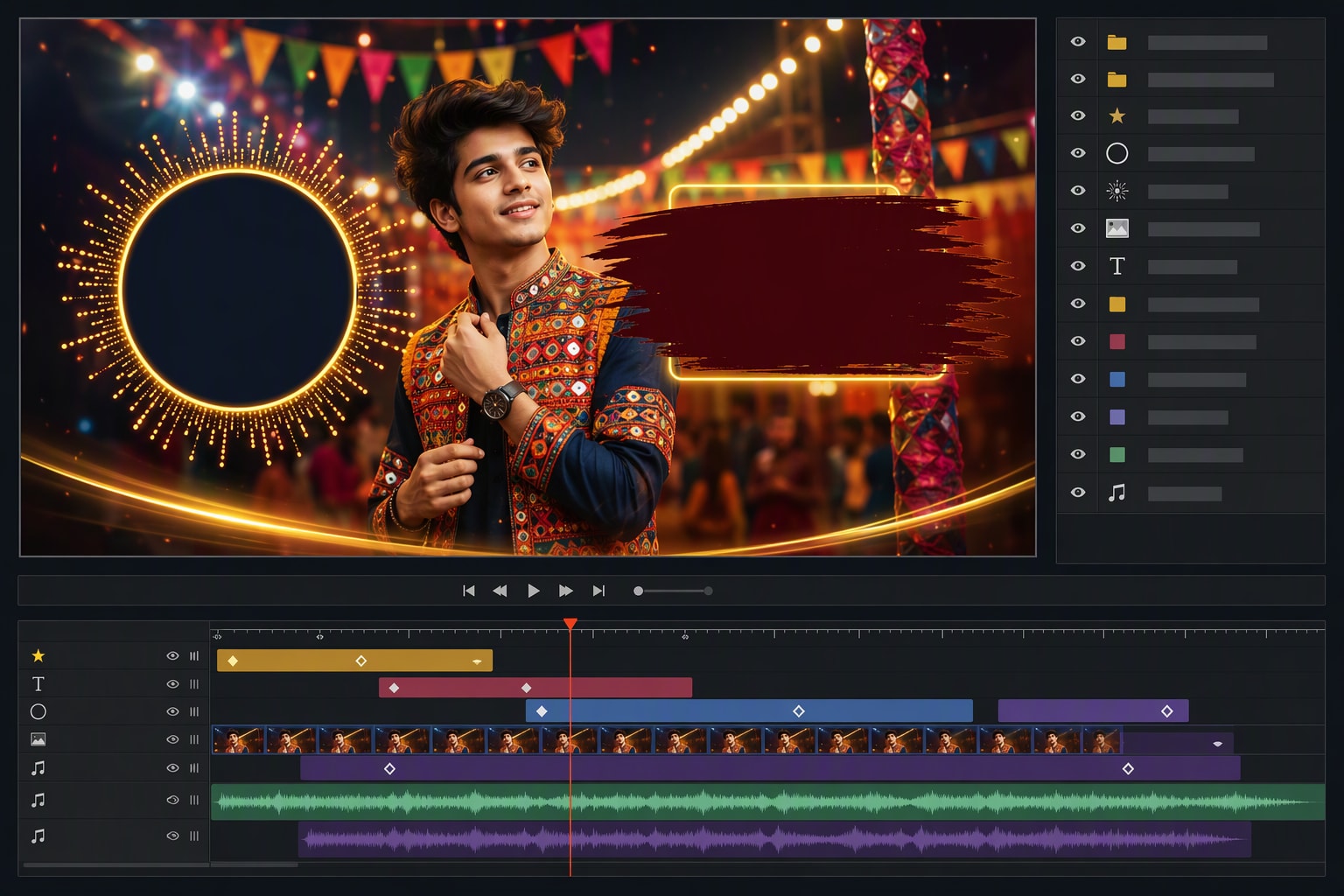Click the music note icon of purple waveform track

pyautogui.click(x=38, y=836)
